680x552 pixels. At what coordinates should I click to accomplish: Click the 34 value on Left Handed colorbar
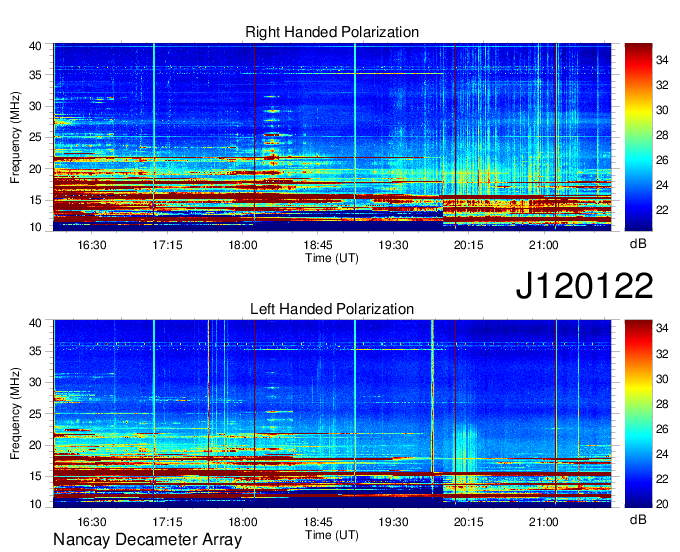[662, 328]
